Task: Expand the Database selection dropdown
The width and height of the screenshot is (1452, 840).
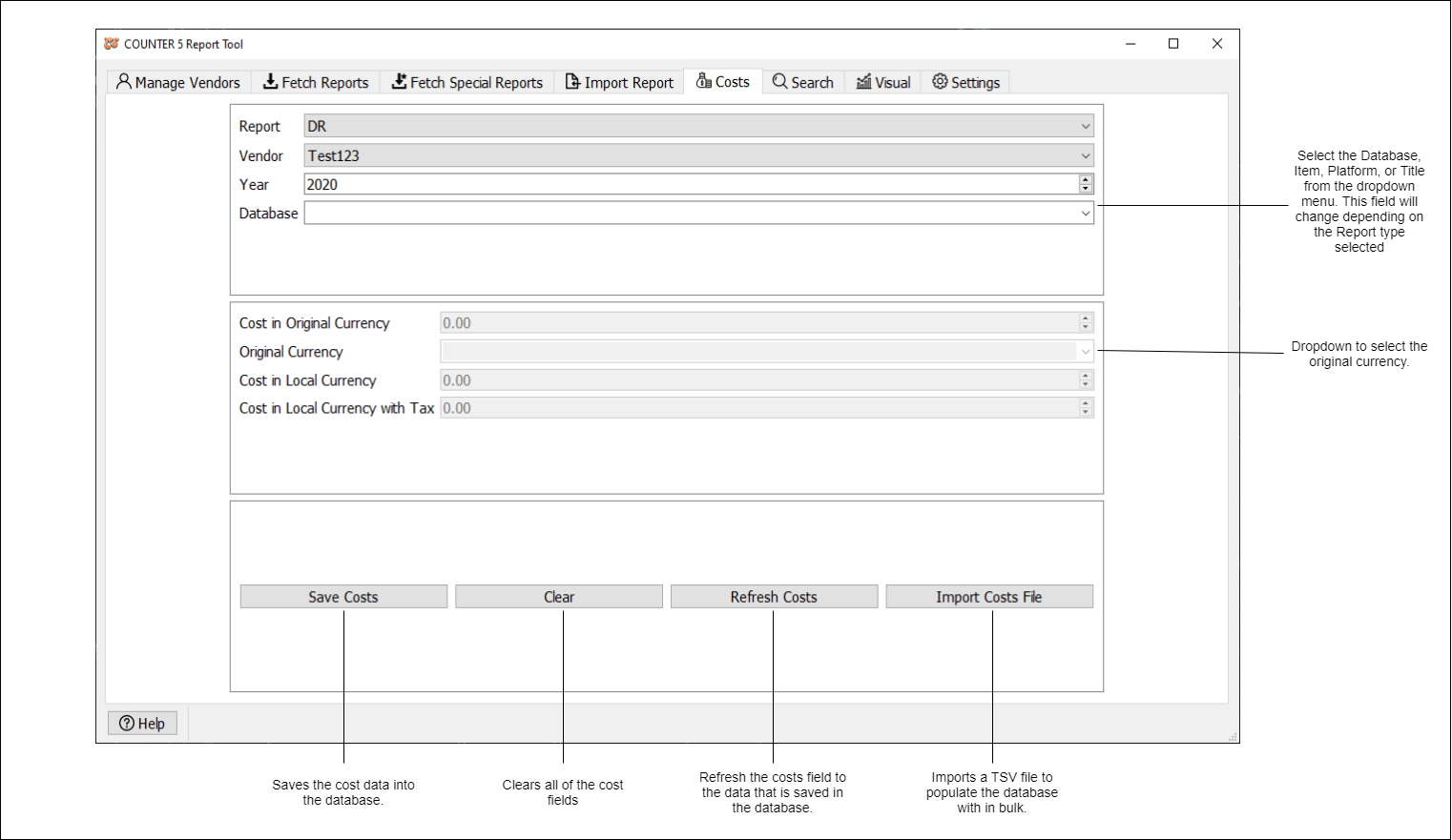Action: click(x=1085, y=213)
